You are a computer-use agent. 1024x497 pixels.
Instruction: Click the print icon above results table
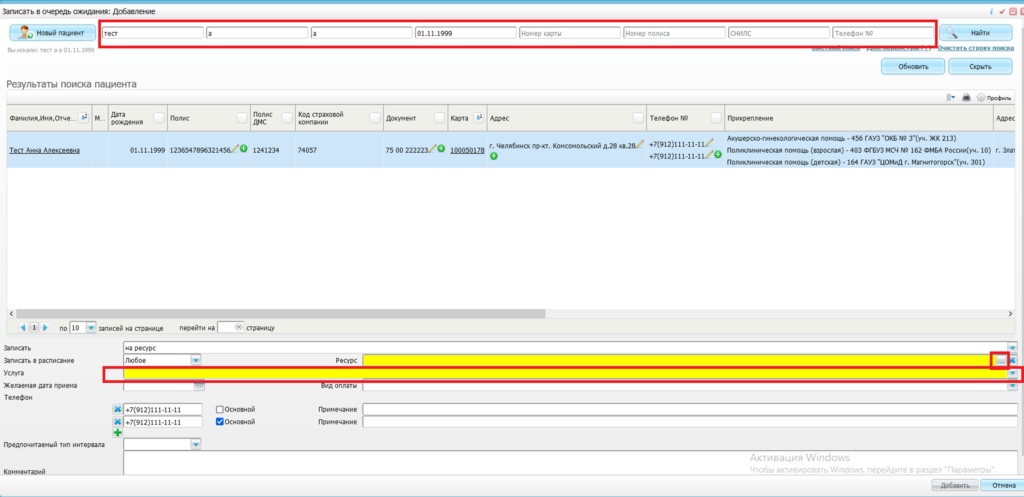point(967,97)
